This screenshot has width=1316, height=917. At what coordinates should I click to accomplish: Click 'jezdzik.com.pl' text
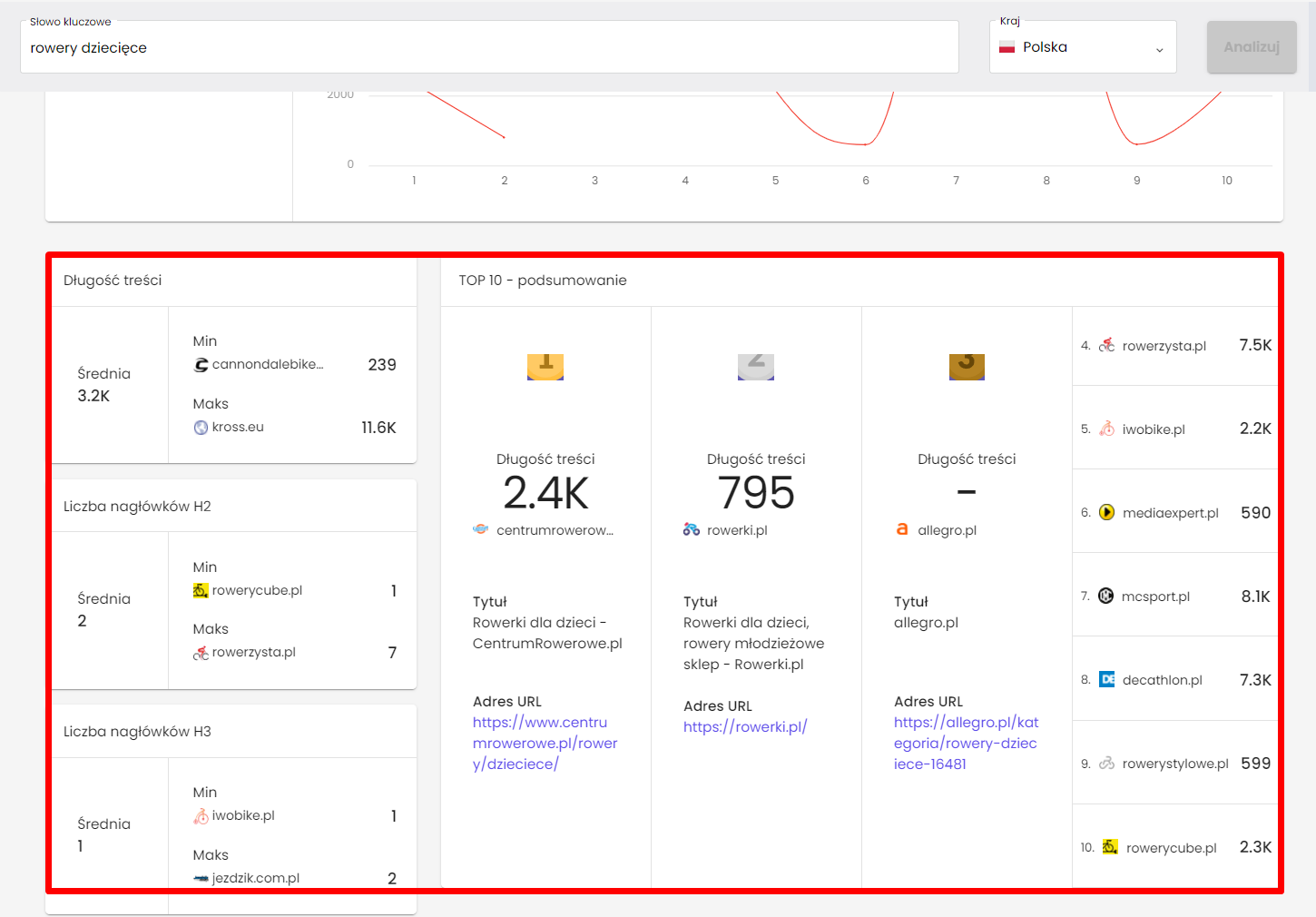coord(256,878)
